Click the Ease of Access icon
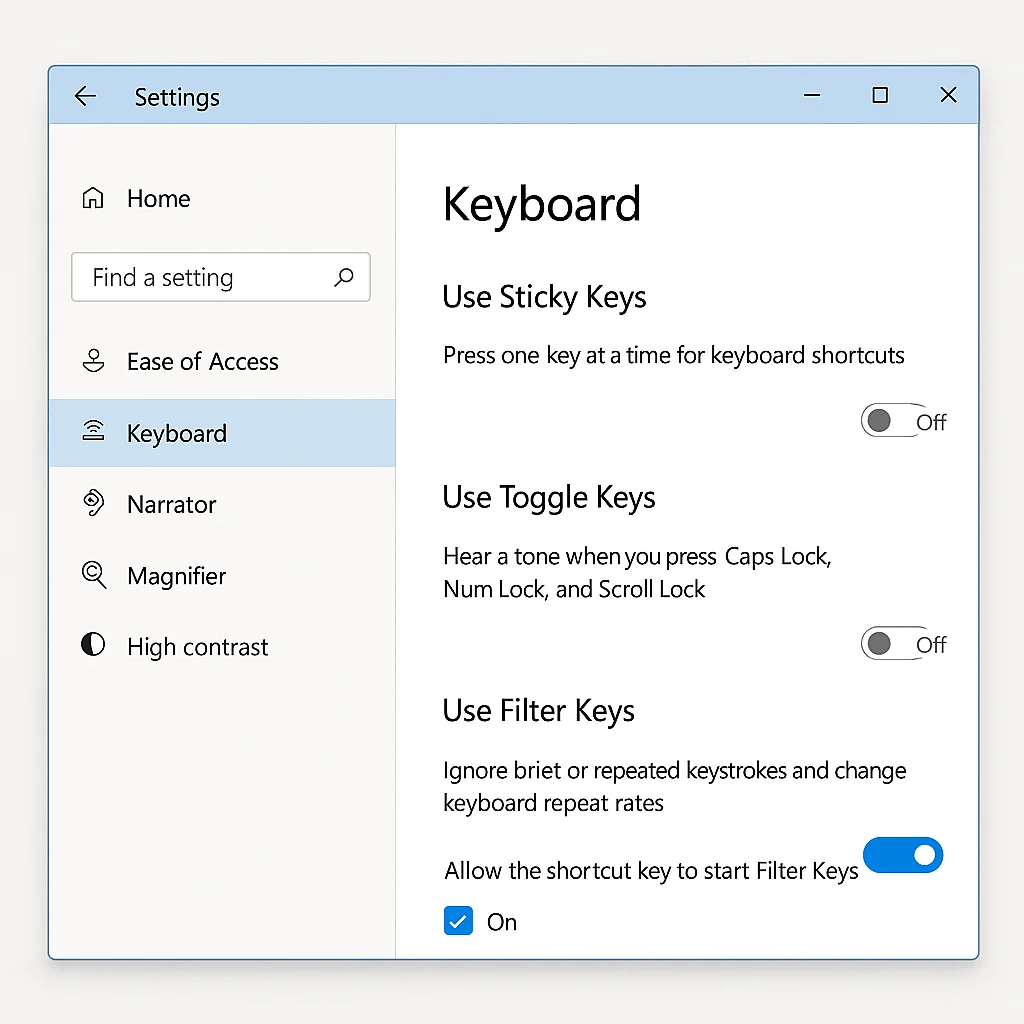 [x=93, y=361]
